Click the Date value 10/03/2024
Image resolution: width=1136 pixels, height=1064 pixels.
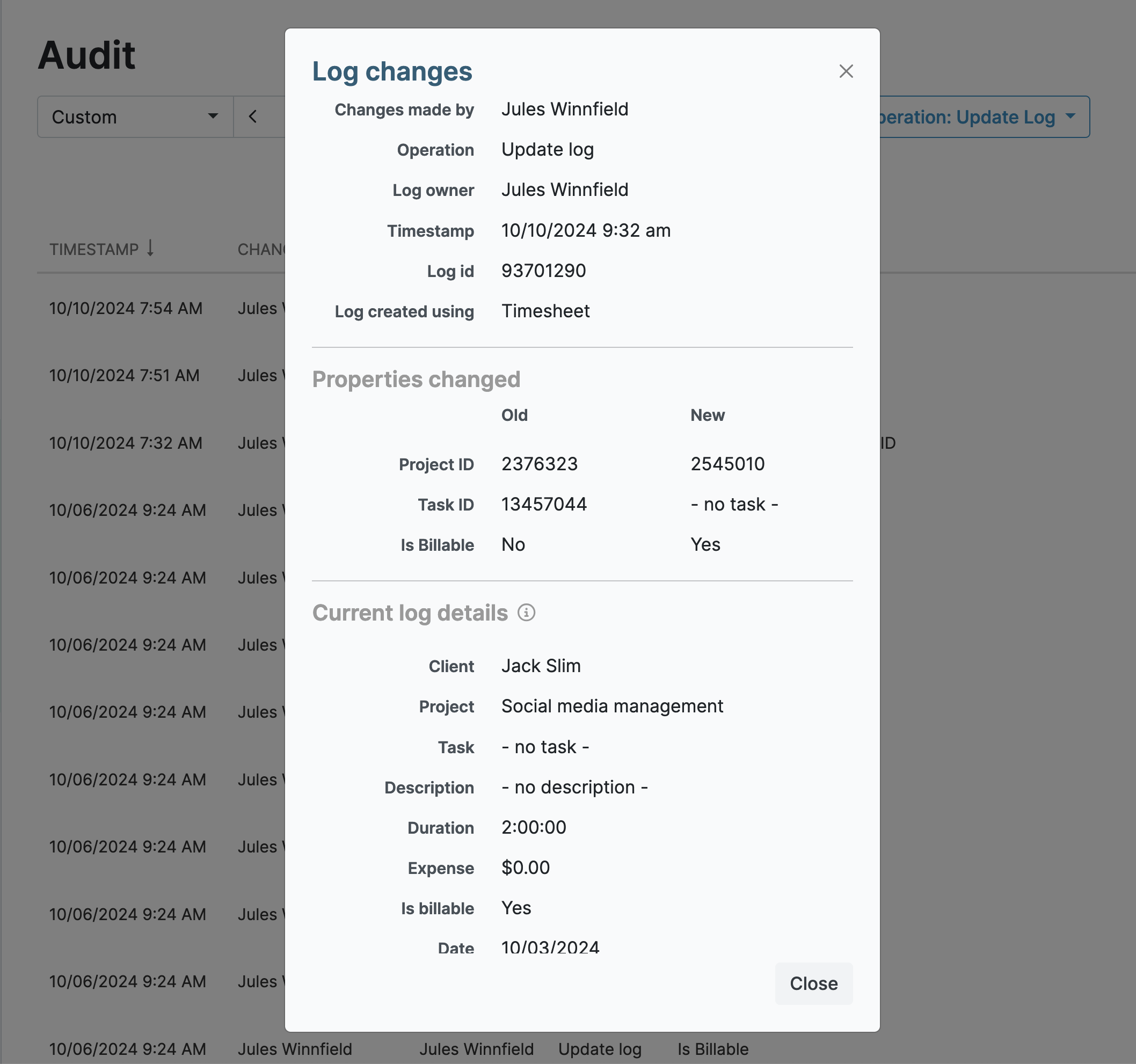coord(550,948)
